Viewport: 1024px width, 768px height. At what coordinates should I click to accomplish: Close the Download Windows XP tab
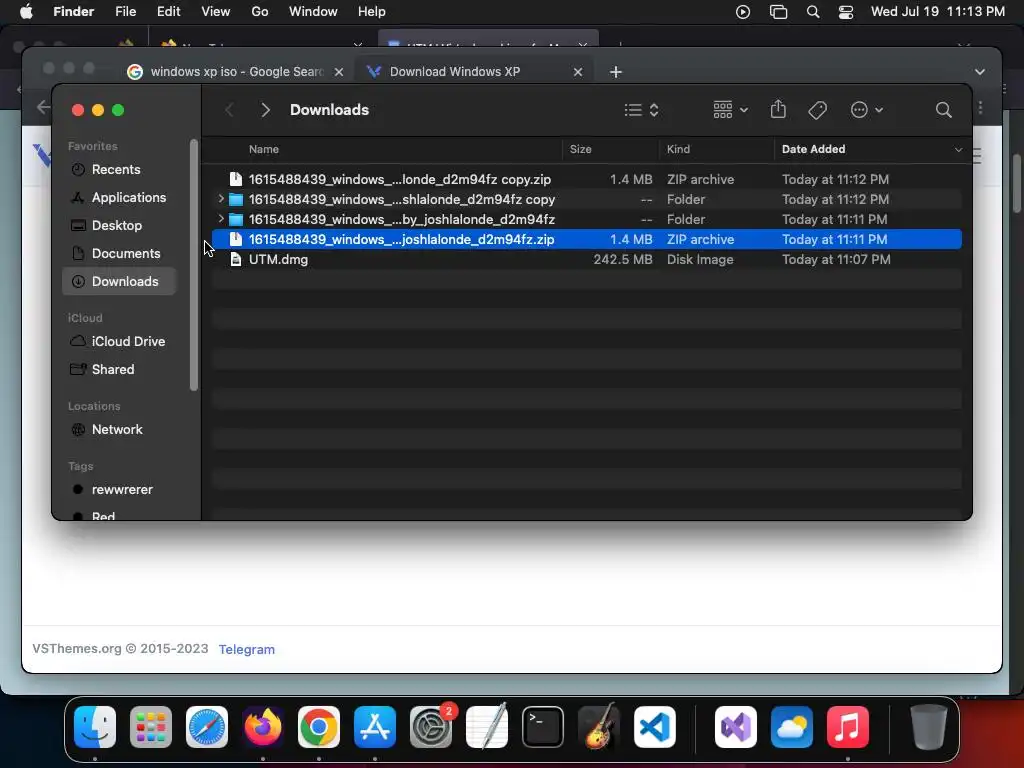coord(577,72)
